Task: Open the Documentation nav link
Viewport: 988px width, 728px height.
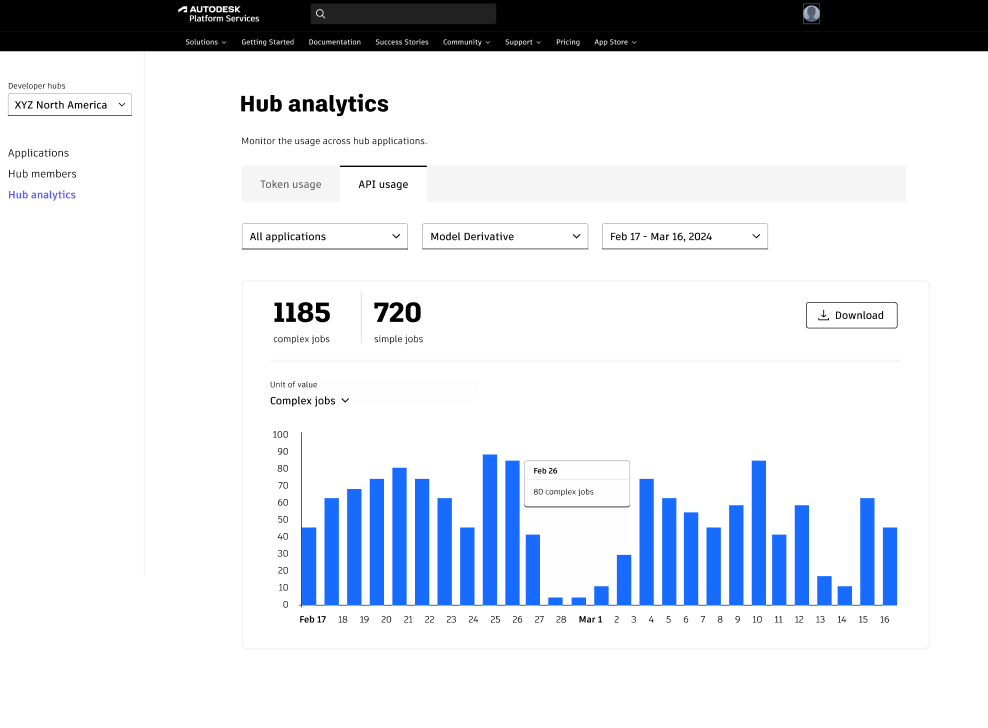Action: tap(334, 42)
